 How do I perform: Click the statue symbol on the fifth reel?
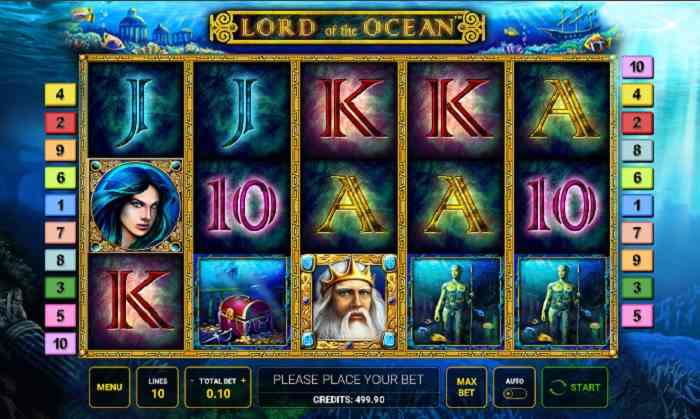pyautogui.click(x=562, y=302)
